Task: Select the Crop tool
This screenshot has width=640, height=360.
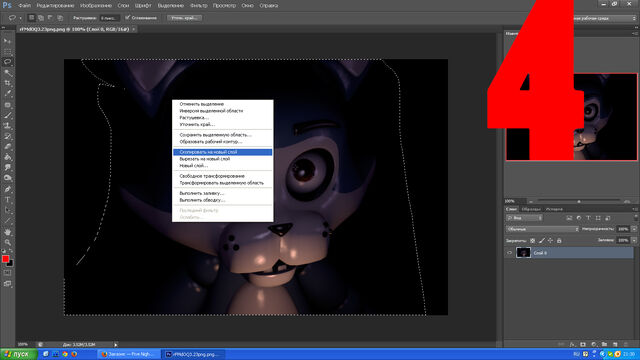Action: pyautogui.click(x=7, y=83)
